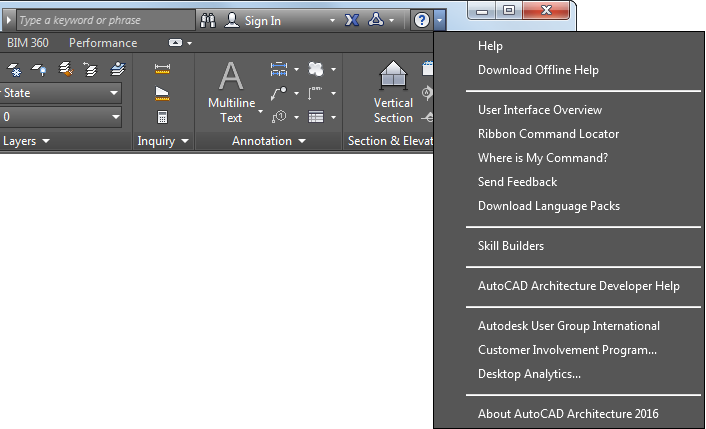This screenshot has width=706, height=429.
Task: Open the numbered tag dropdown arrow
Action: pos(296,117)
